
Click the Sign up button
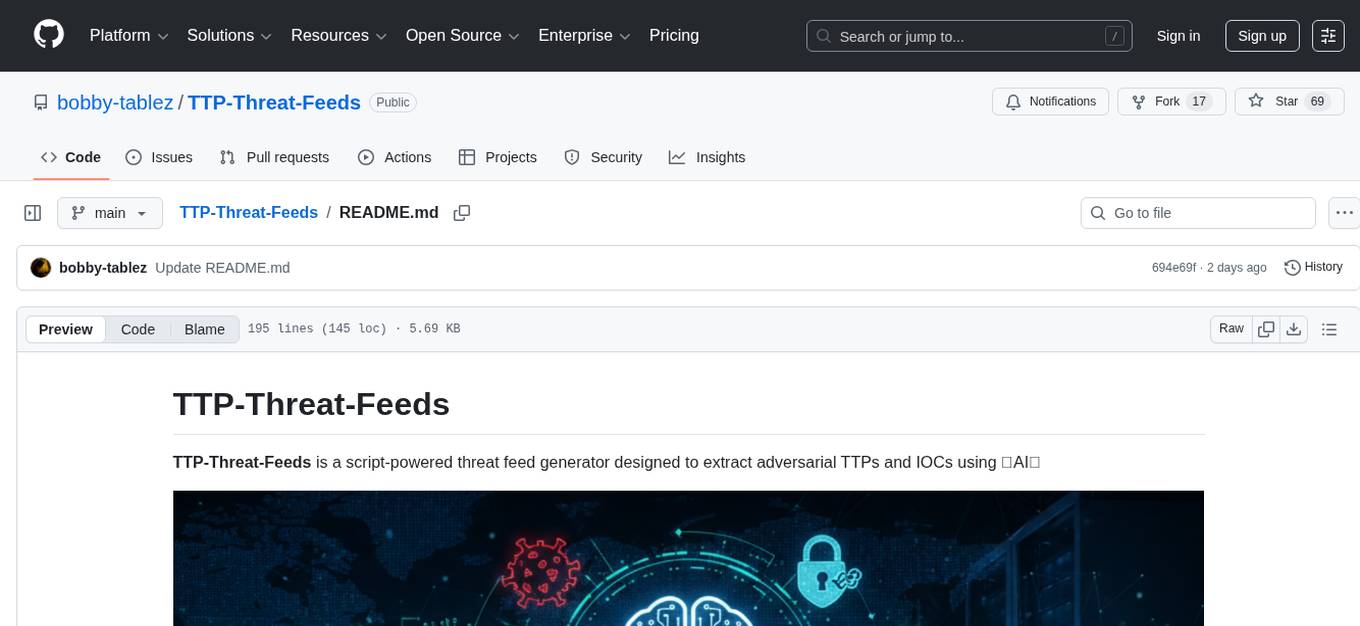[x=1262, y=35]
